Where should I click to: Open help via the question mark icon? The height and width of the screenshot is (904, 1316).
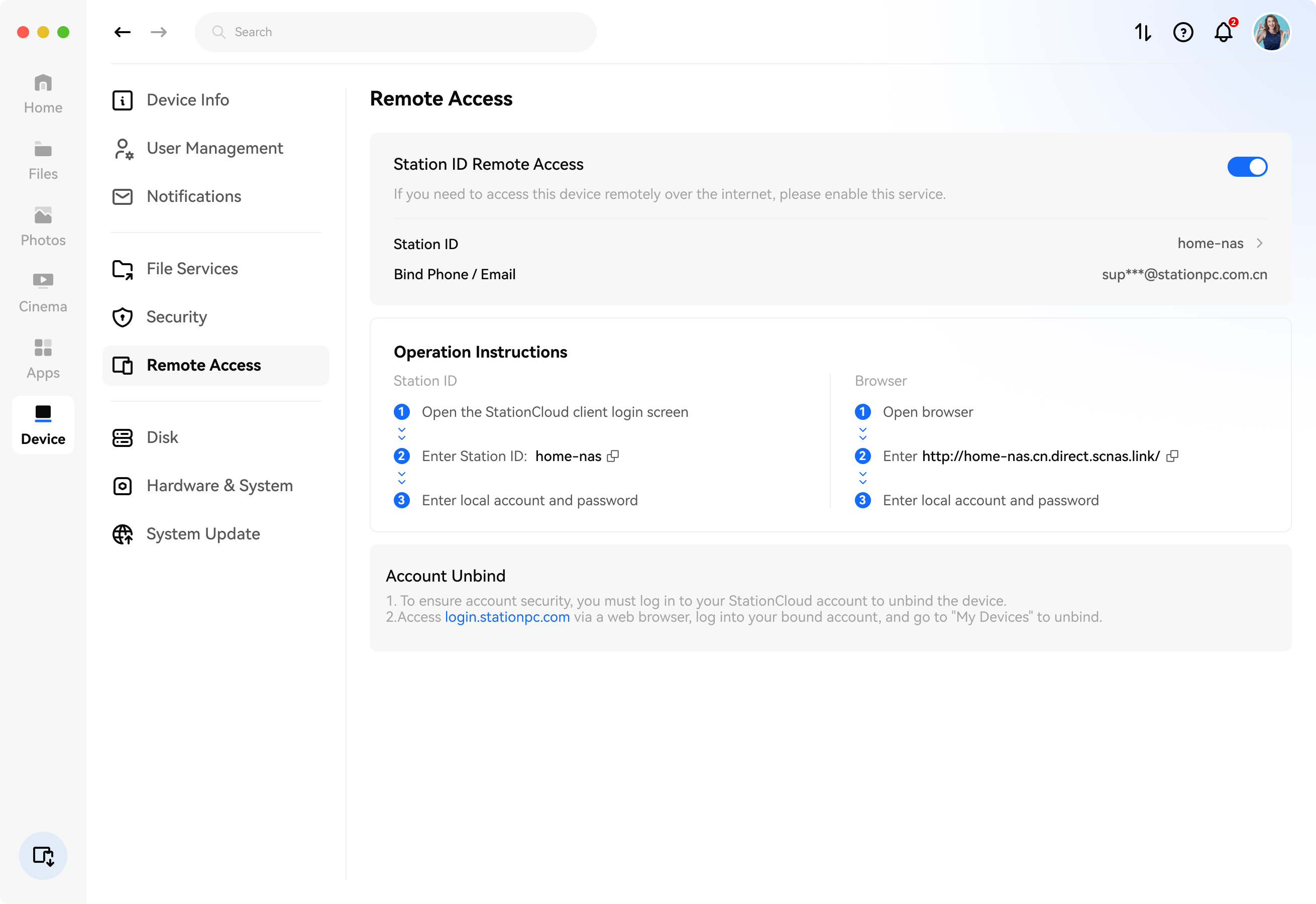pyautogui.click(x=1183, y=32)
